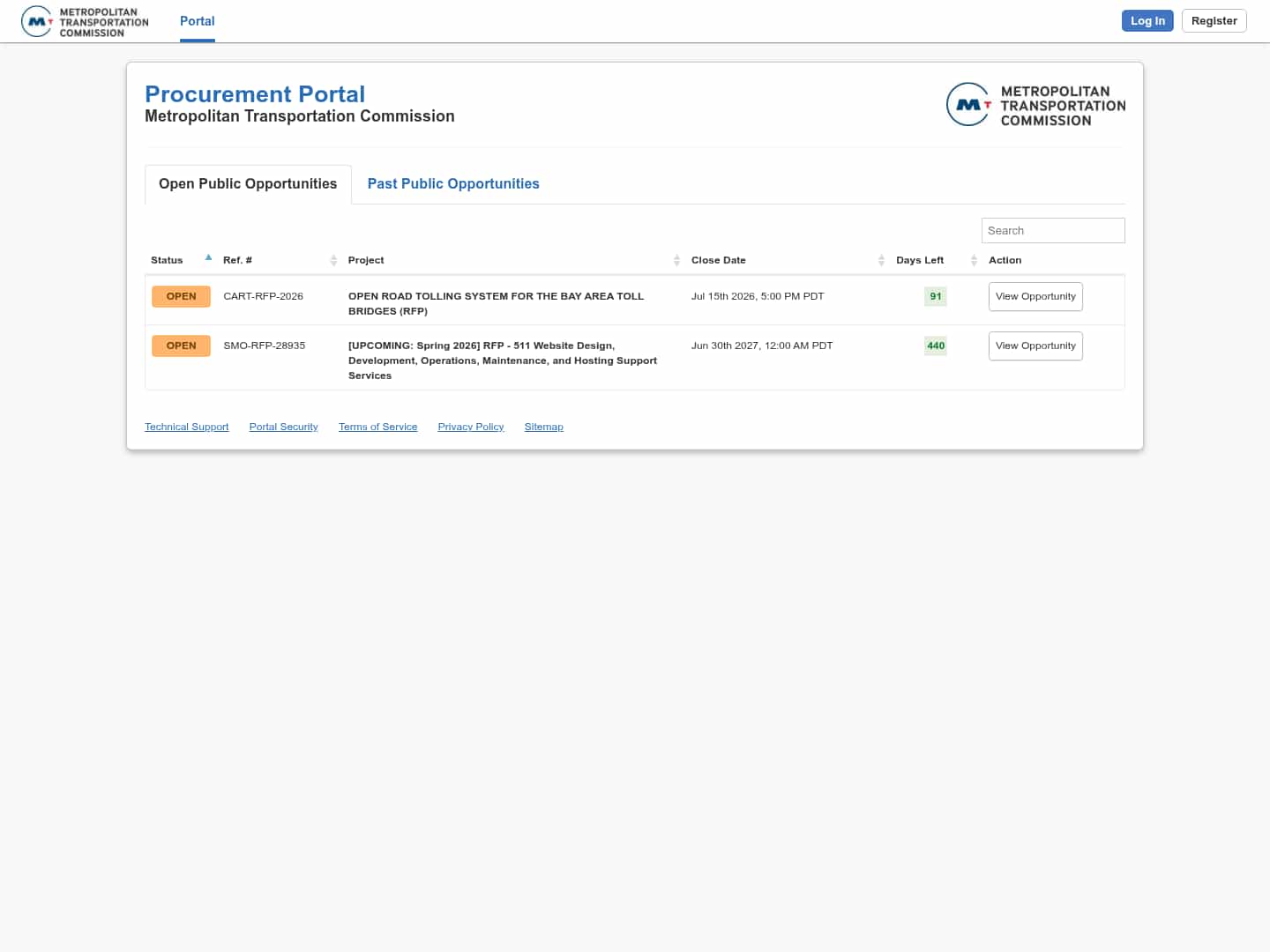Click the MTC logo in top navigation
The image size is (1270, 952).
point(86,22)
